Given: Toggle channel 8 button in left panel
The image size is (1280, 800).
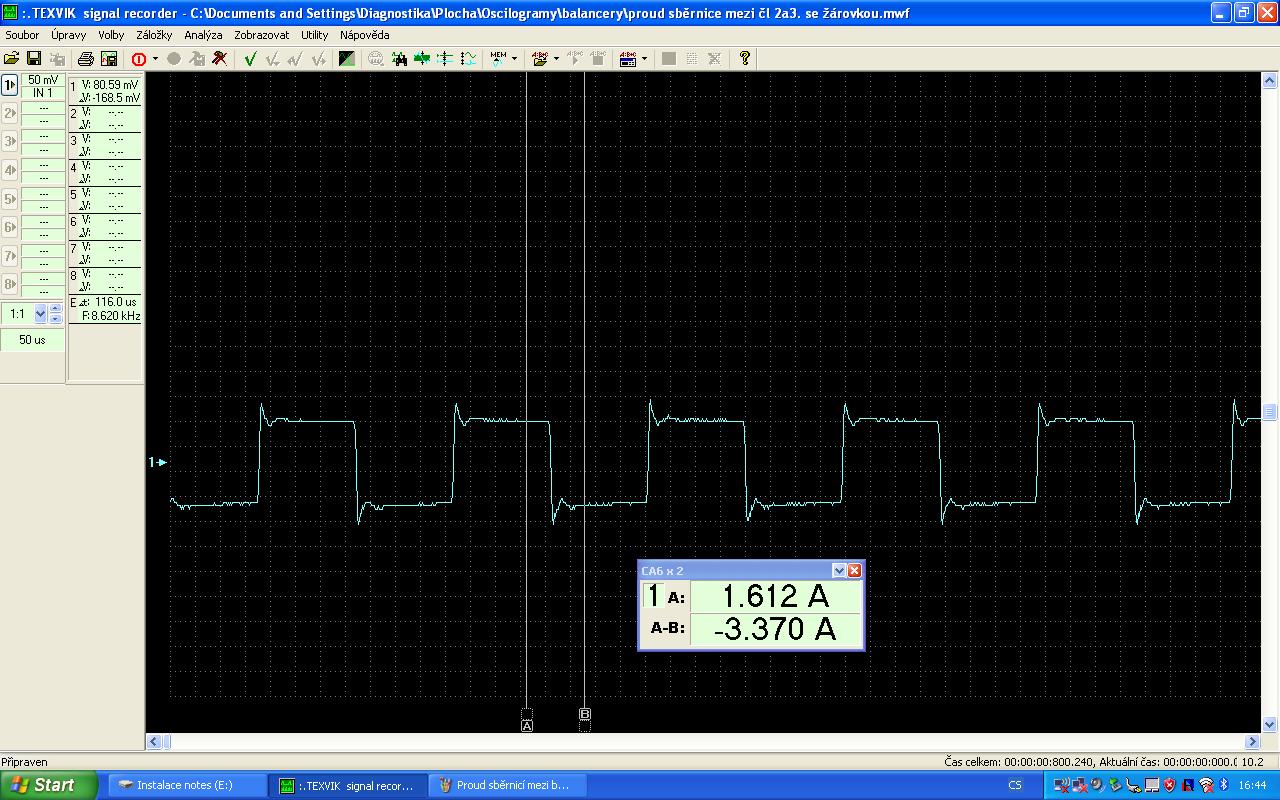Looking at the screenshot, I should pyautogui.click(x=10, y=283).
